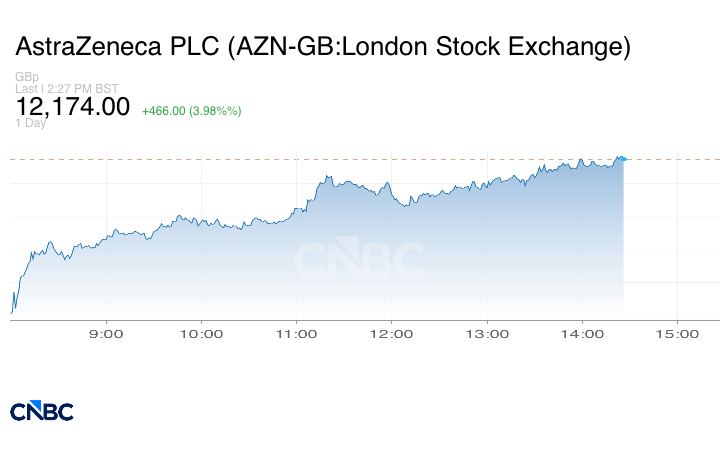Screen dimensions: 720x450
Task: Click the opening low point at chart start
Action: [x=11, y=313]
